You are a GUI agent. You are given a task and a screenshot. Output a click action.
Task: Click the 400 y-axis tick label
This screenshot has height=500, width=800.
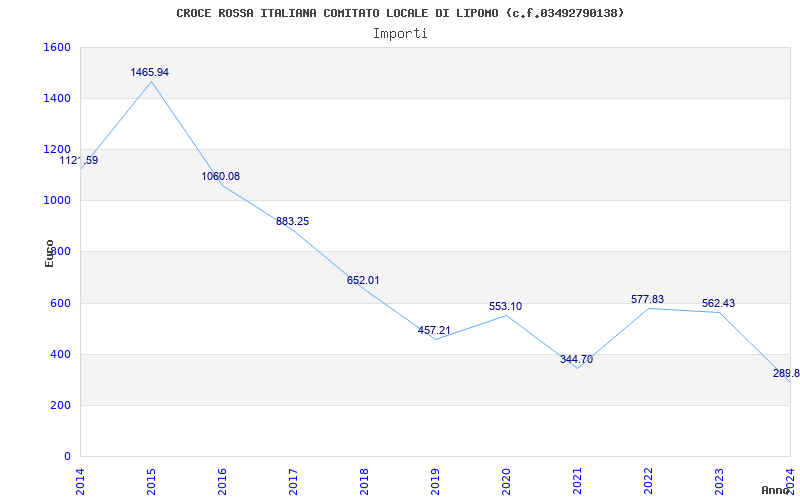tap(60, 354)
